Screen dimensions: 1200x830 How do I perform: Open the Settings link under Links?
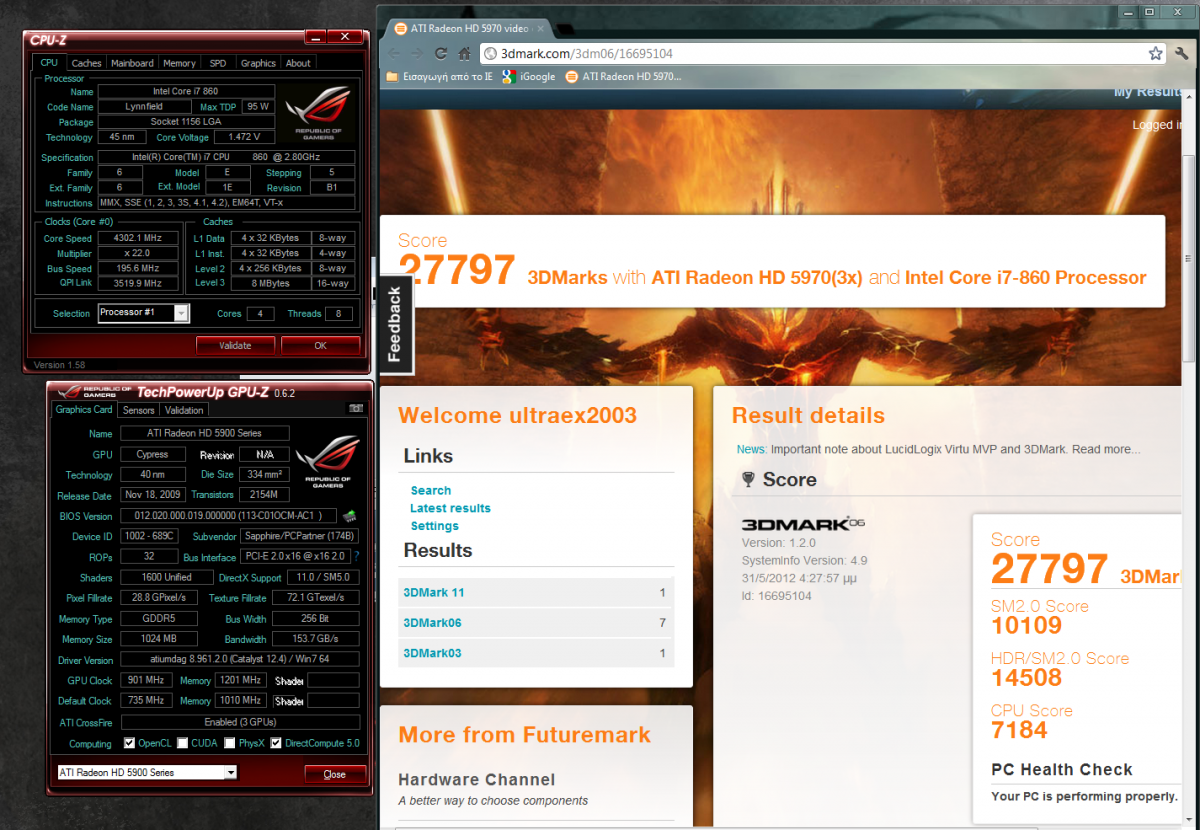coord(435,526)
